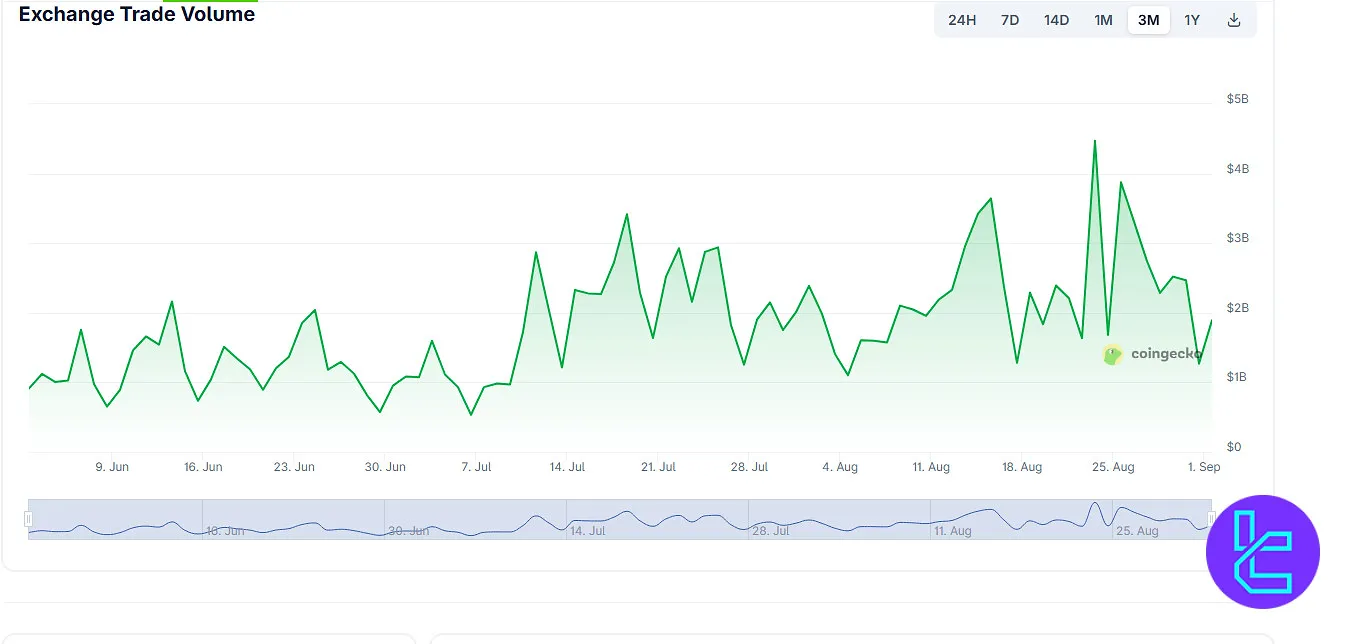Click the $5B y-axis label
This screenshot has height=644, width=1355.
(x=1237, y=99)
